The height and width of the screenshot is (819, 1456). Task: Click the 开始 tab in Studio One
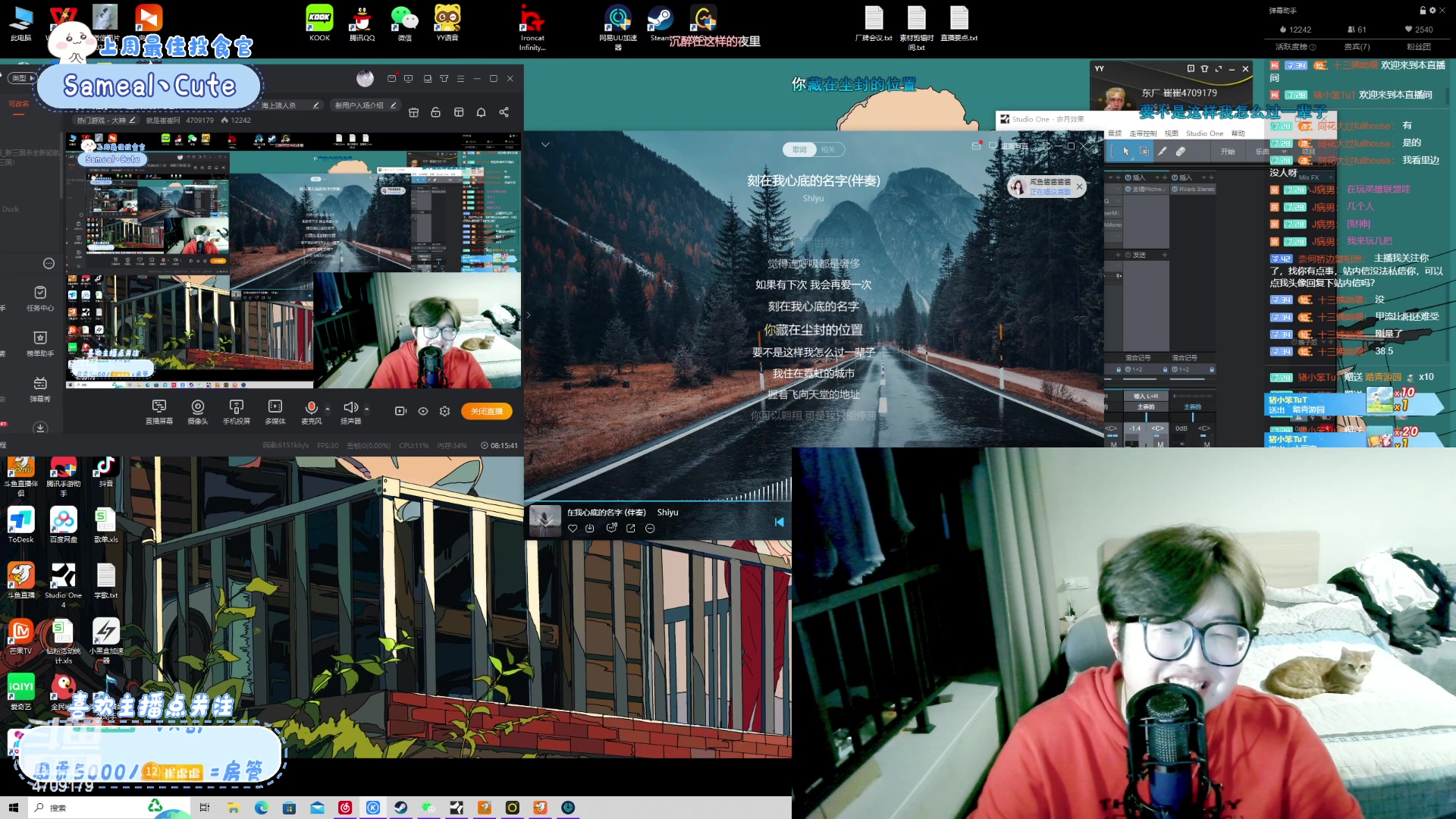[1228, 152]
